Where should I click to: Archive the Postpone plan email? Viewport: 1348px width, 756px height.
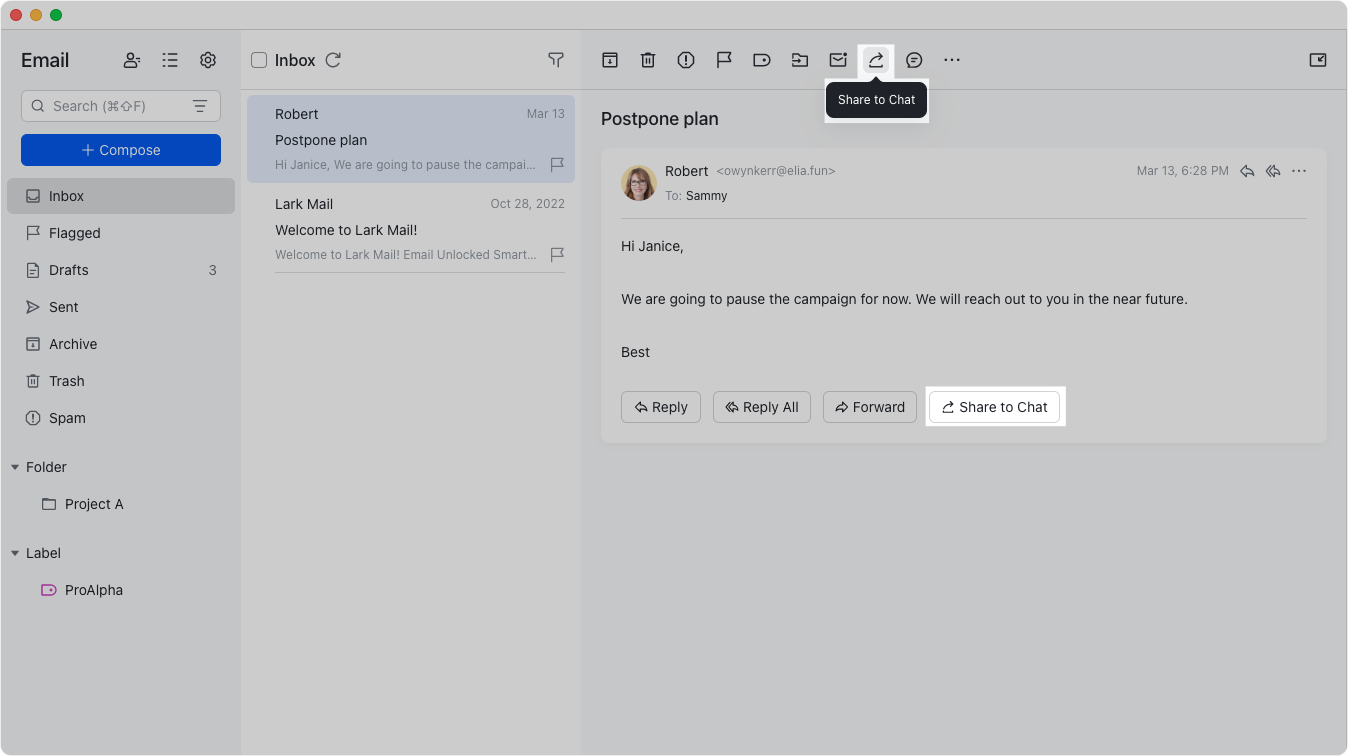pos(609,59)
